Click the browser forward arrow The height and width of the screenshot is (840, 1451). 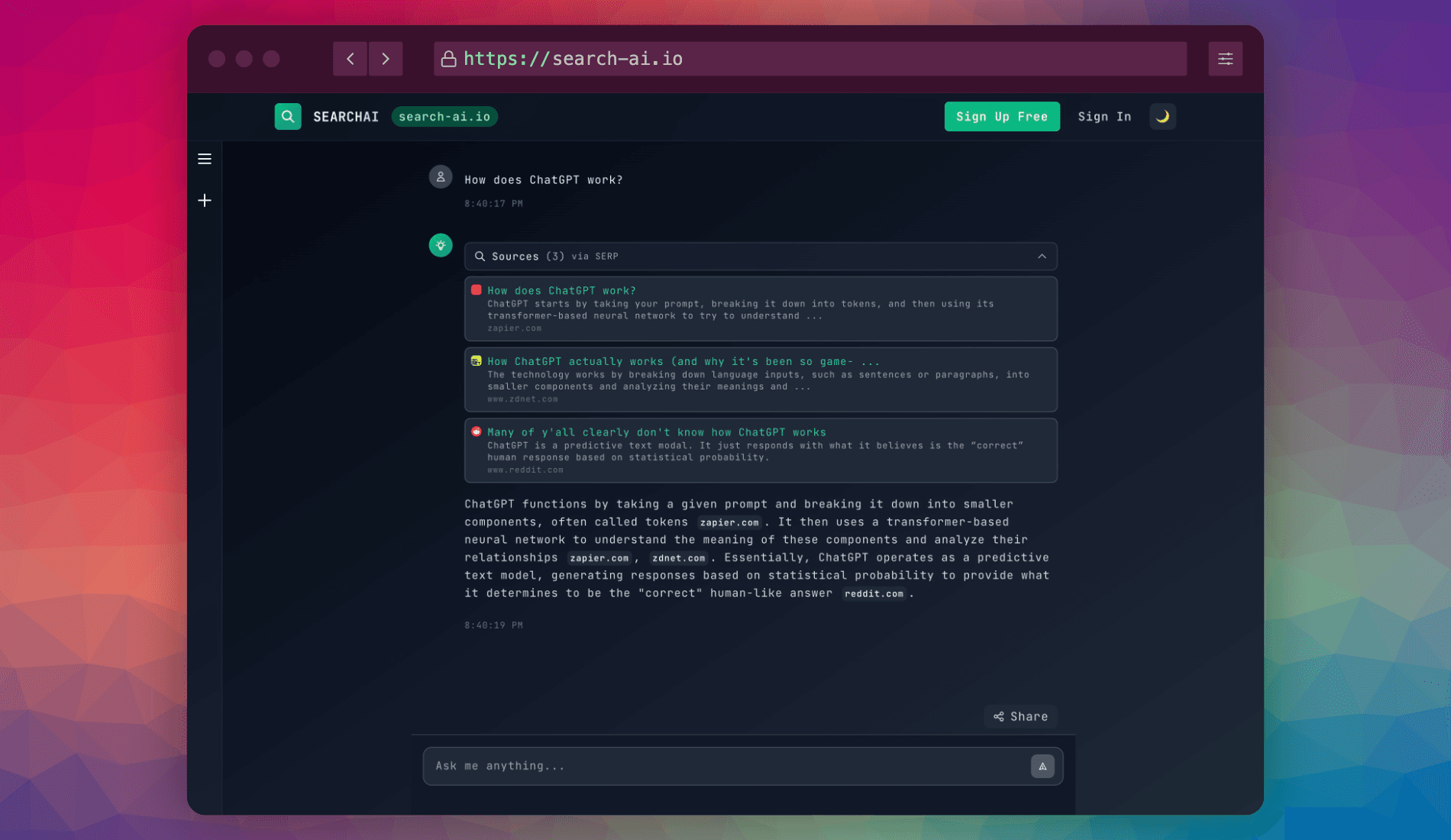386,59
